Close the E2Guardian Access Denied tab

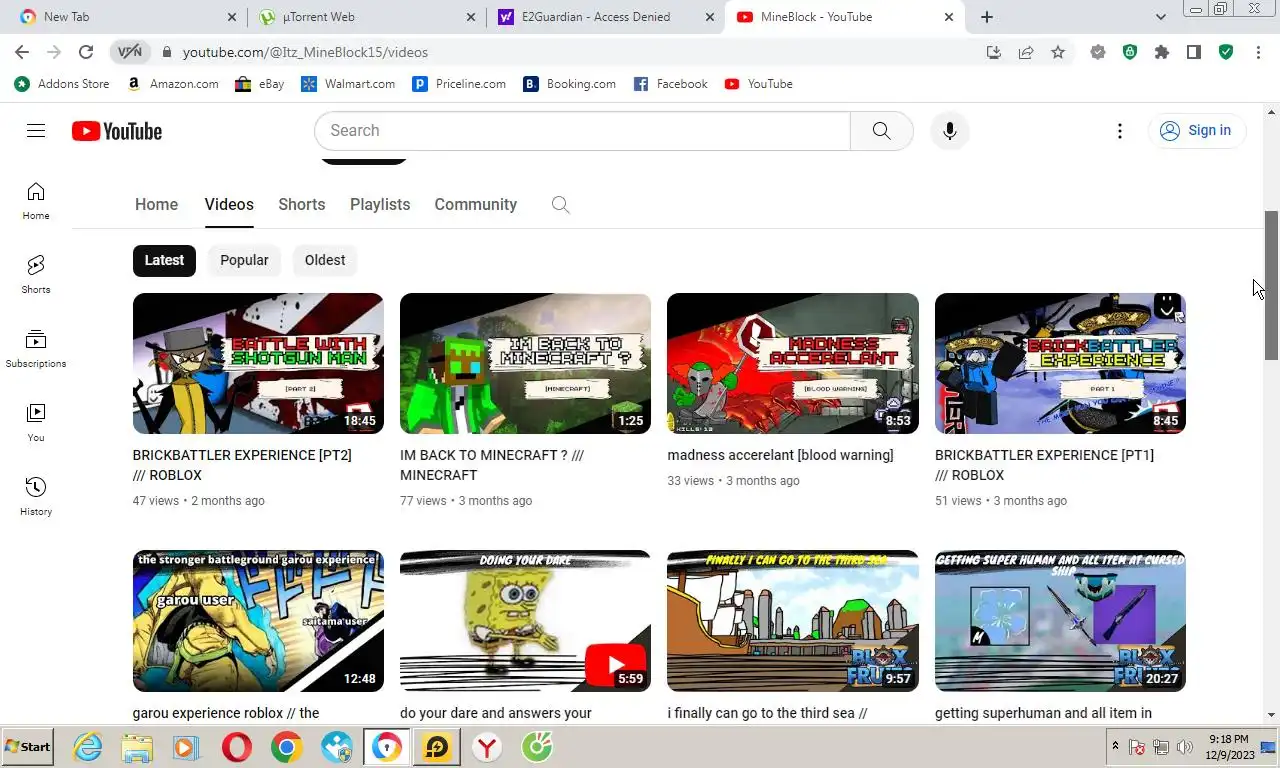[x=710, y=17]
